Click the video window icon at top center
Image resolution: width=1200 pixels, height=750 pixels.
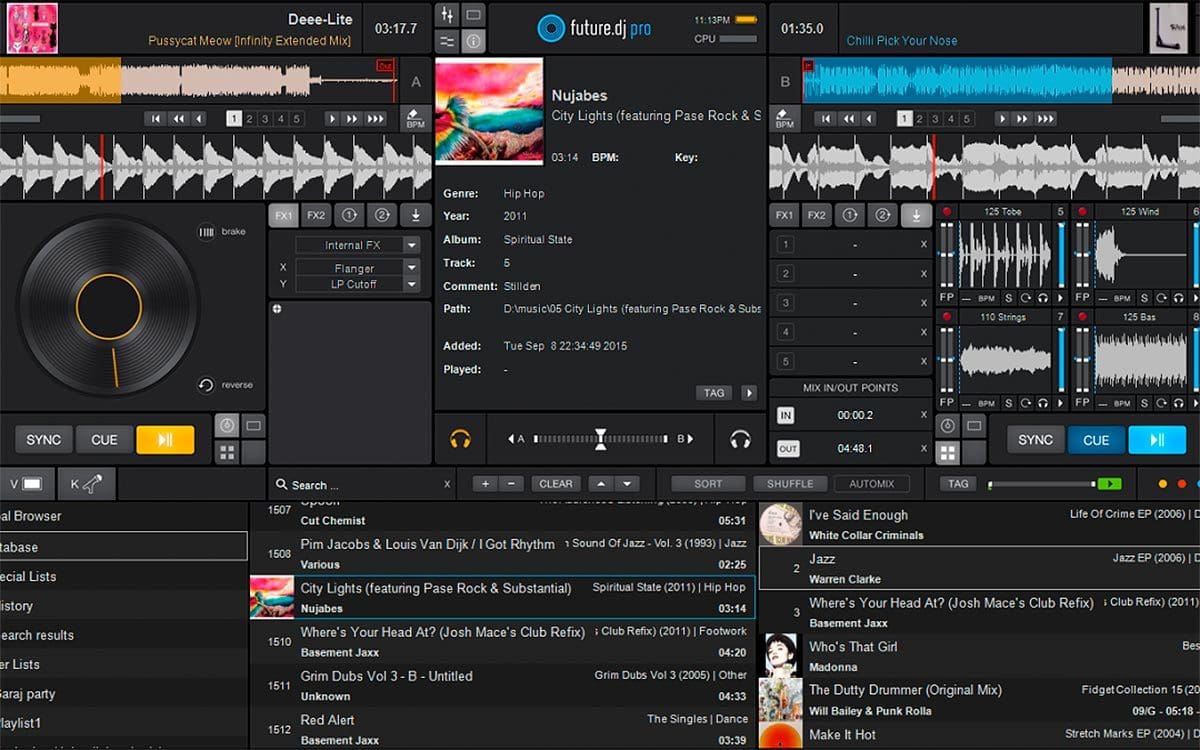click(x=474, y=15)
